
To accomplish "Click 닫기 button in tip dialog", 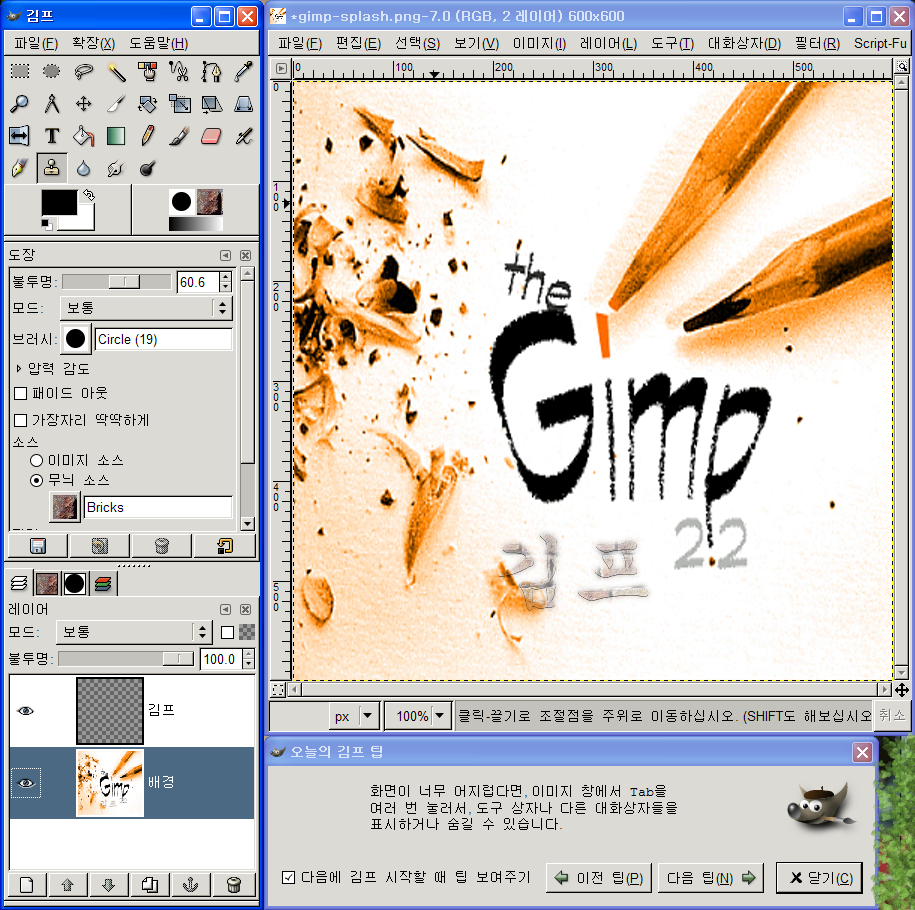I will (819, 878).
